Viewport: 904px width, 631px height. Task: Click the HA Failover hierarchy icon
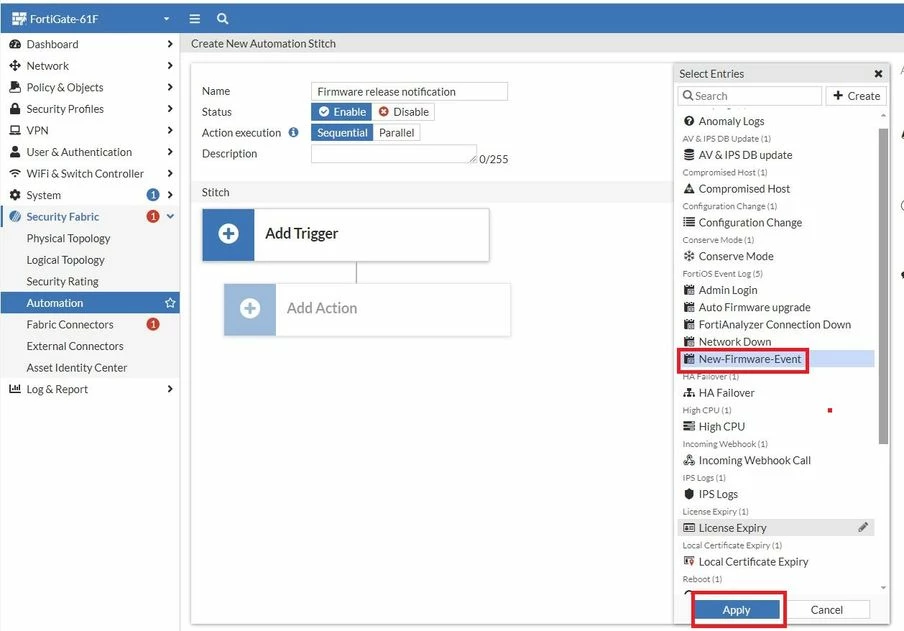(689, 393)
